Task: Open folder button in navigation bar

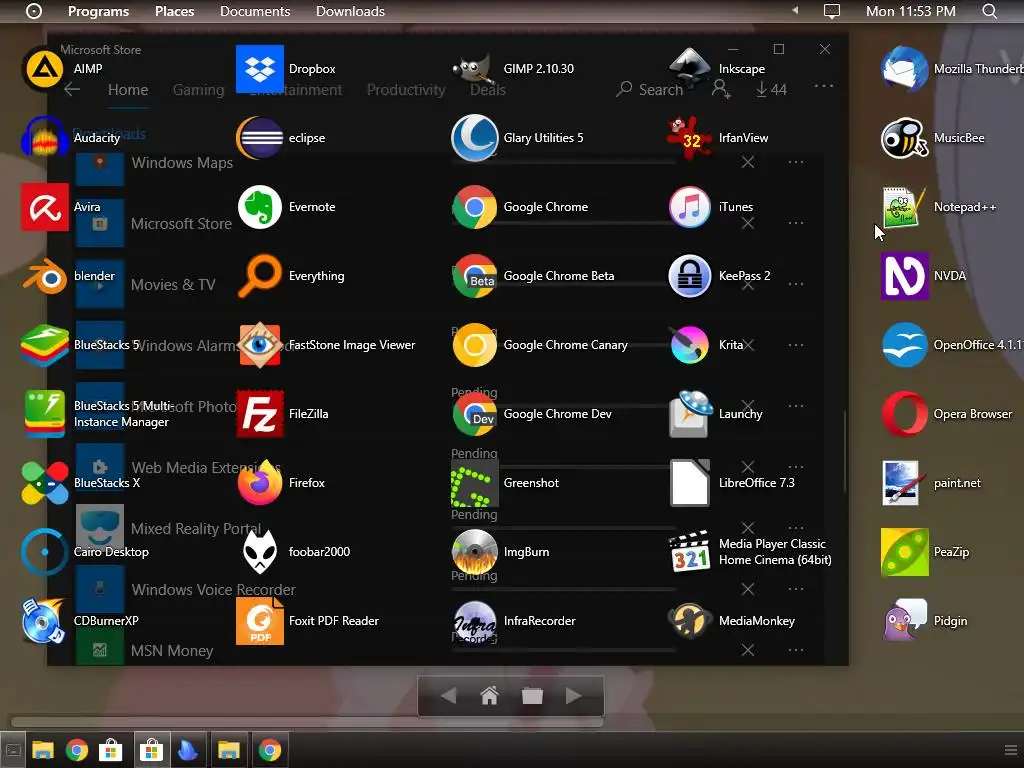Action: (532, 696)
